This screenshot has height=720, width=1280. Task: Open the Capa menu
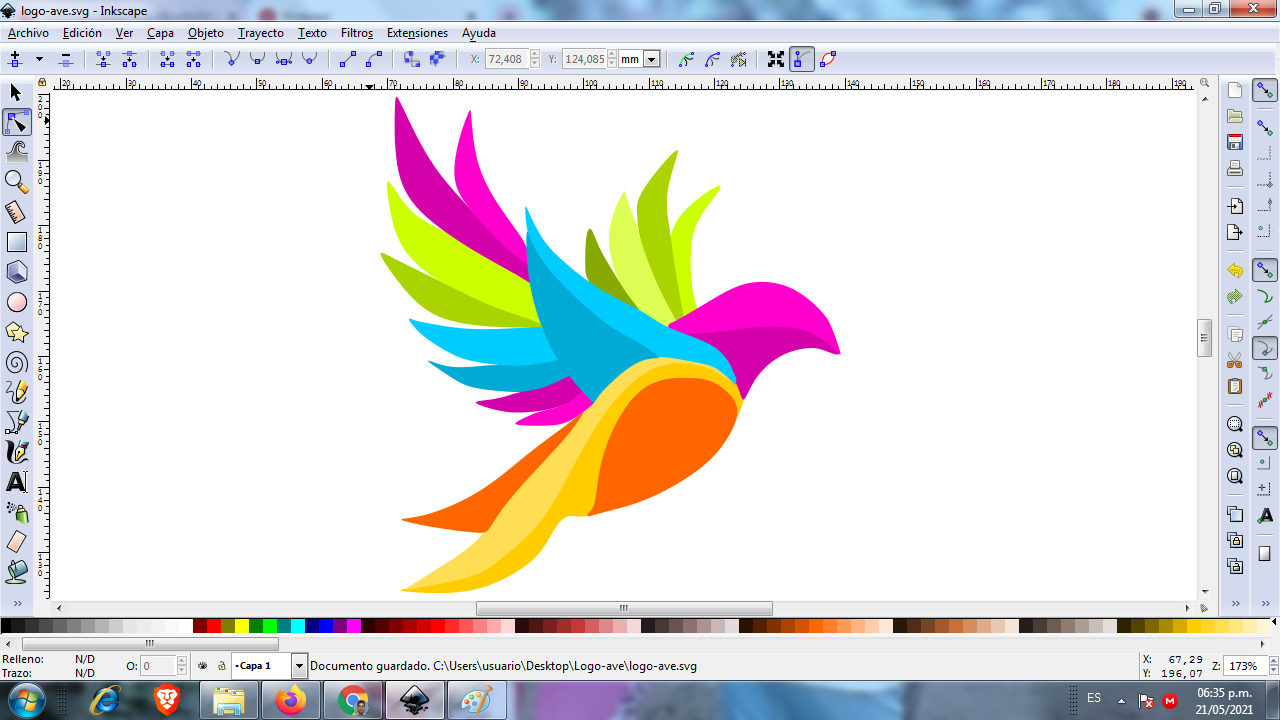[160, 33]
